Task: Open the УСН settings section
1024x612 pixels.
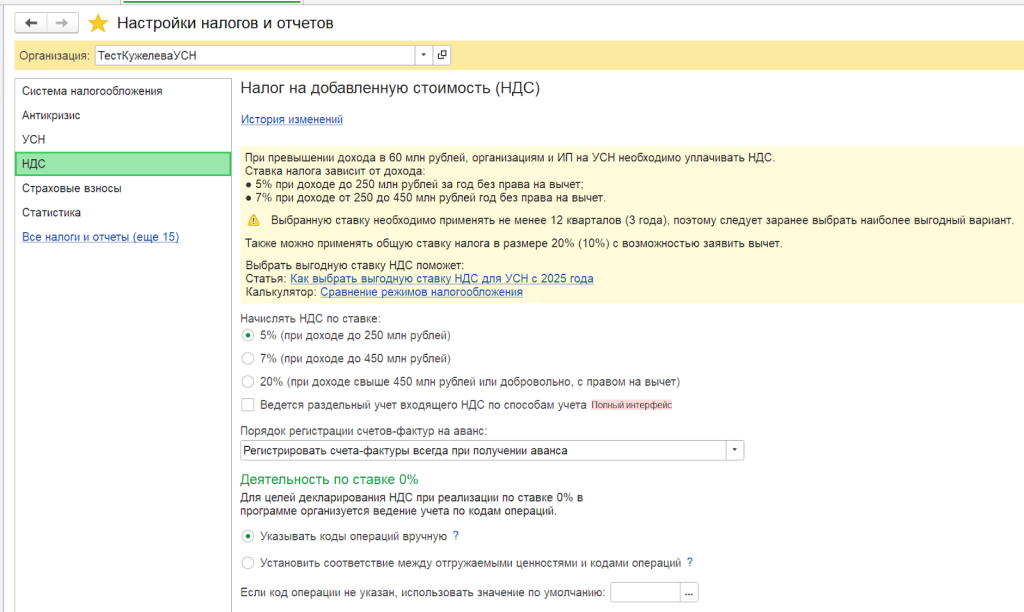Action: tap(34, 140)
